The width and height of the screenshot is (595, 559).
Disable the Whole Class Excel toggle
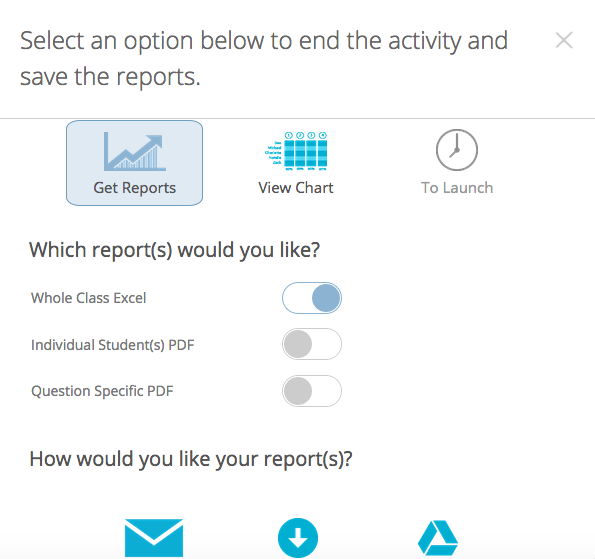312,298
